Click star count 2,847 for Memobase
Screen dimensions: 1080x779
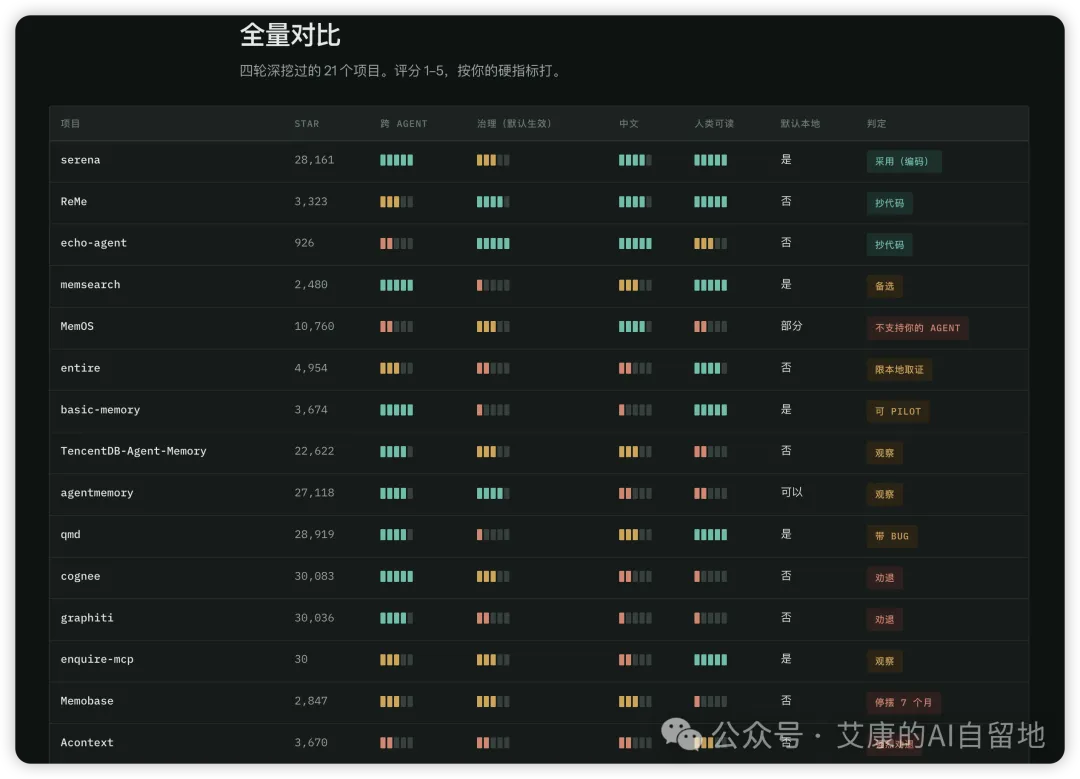311,701
